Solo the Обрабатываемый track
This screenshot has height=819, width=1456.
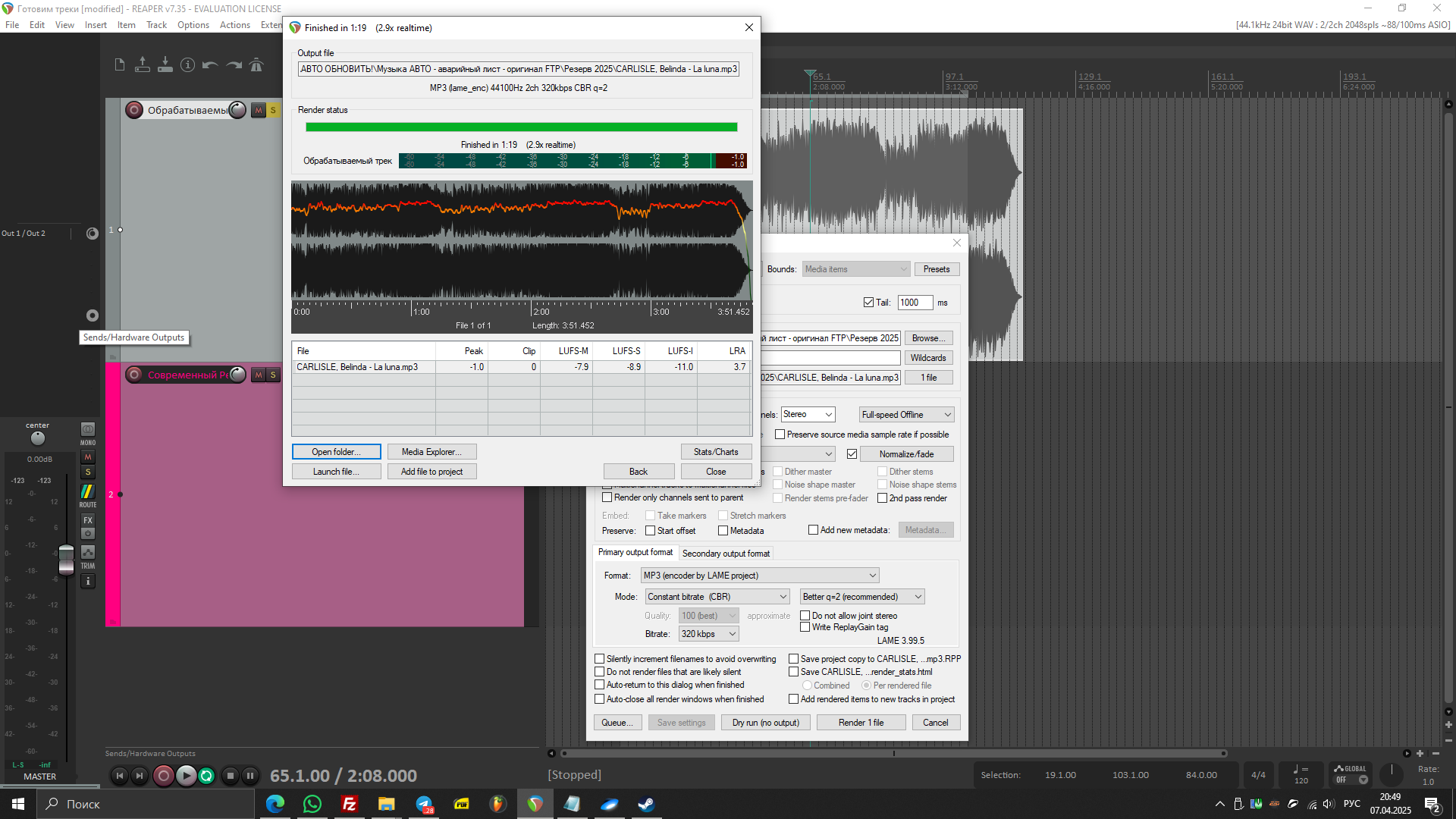[x=273, y=110]
